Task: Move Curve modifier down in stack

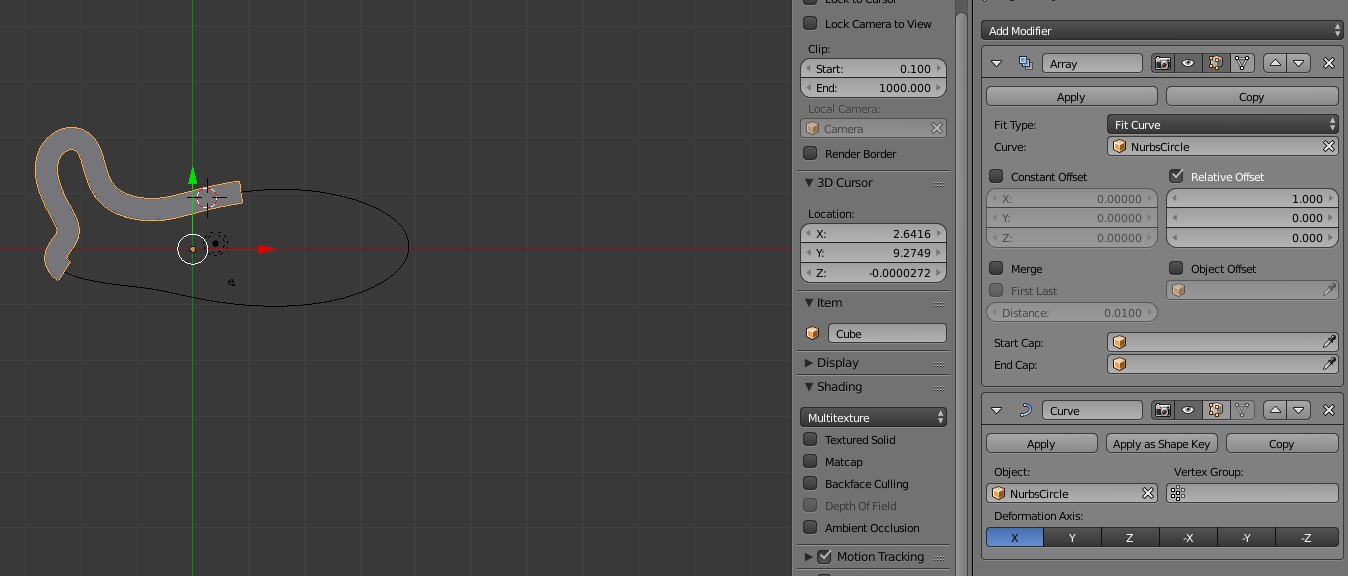Action: point(1299,410)
